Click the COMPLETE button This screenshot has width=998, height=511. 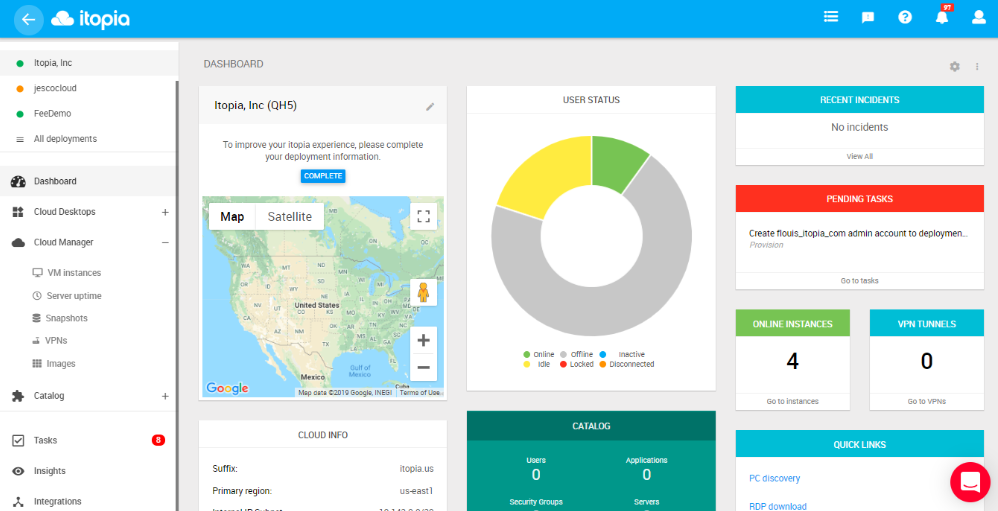(323, 176)
